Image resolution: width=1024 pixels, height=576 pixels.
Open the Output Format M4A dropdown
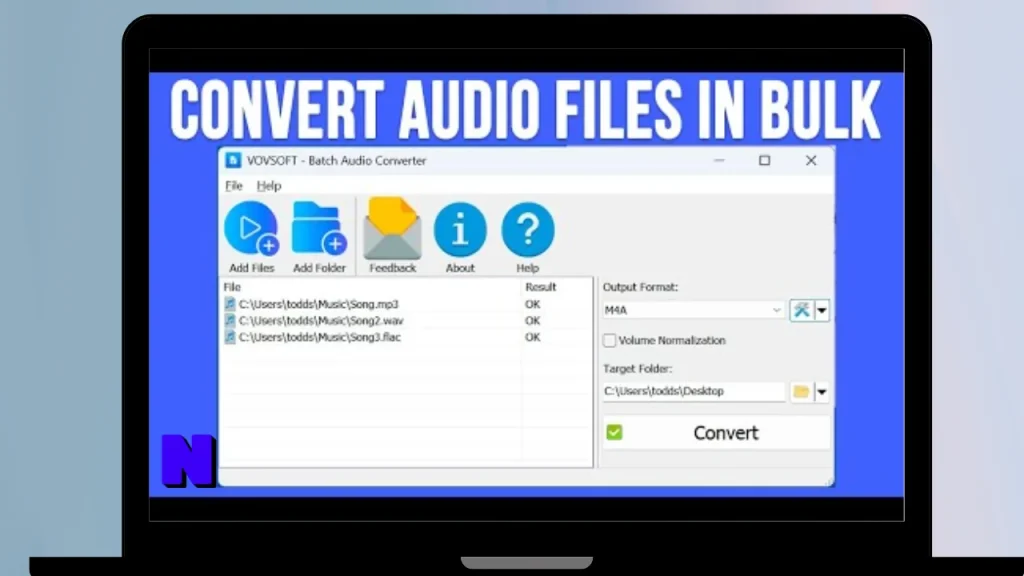coord(693,310)
